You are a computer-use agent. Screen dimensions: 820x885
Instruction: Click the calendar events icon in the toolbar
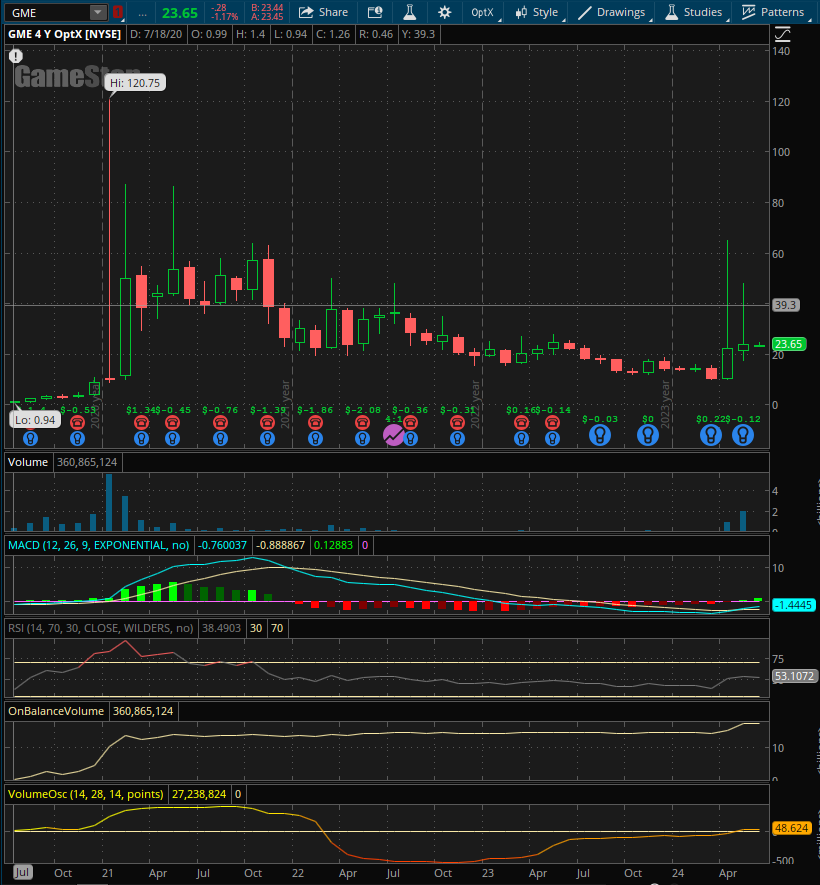coord(374,12)
